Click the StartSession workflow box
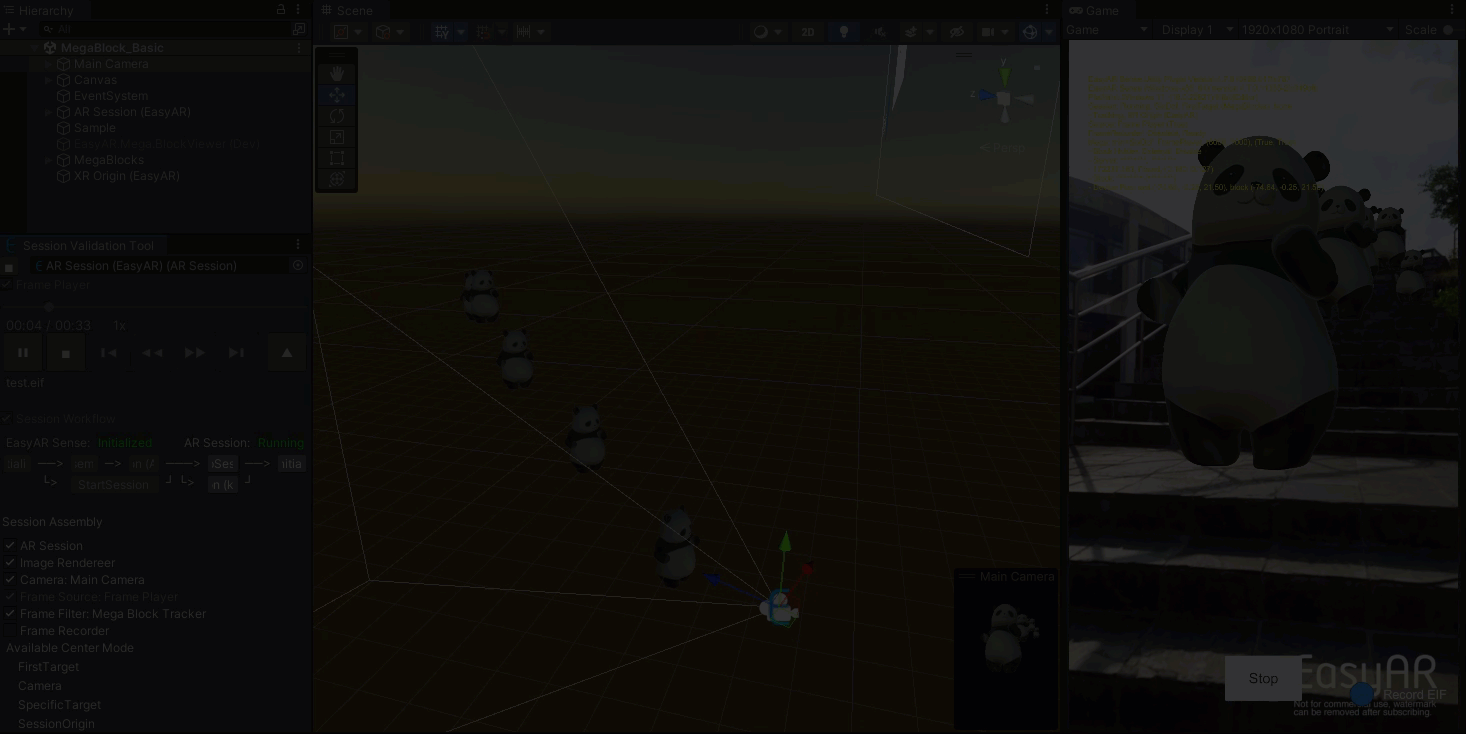Screen dimensions: 1466x734 pyautogui.click(x=113, y=485)
